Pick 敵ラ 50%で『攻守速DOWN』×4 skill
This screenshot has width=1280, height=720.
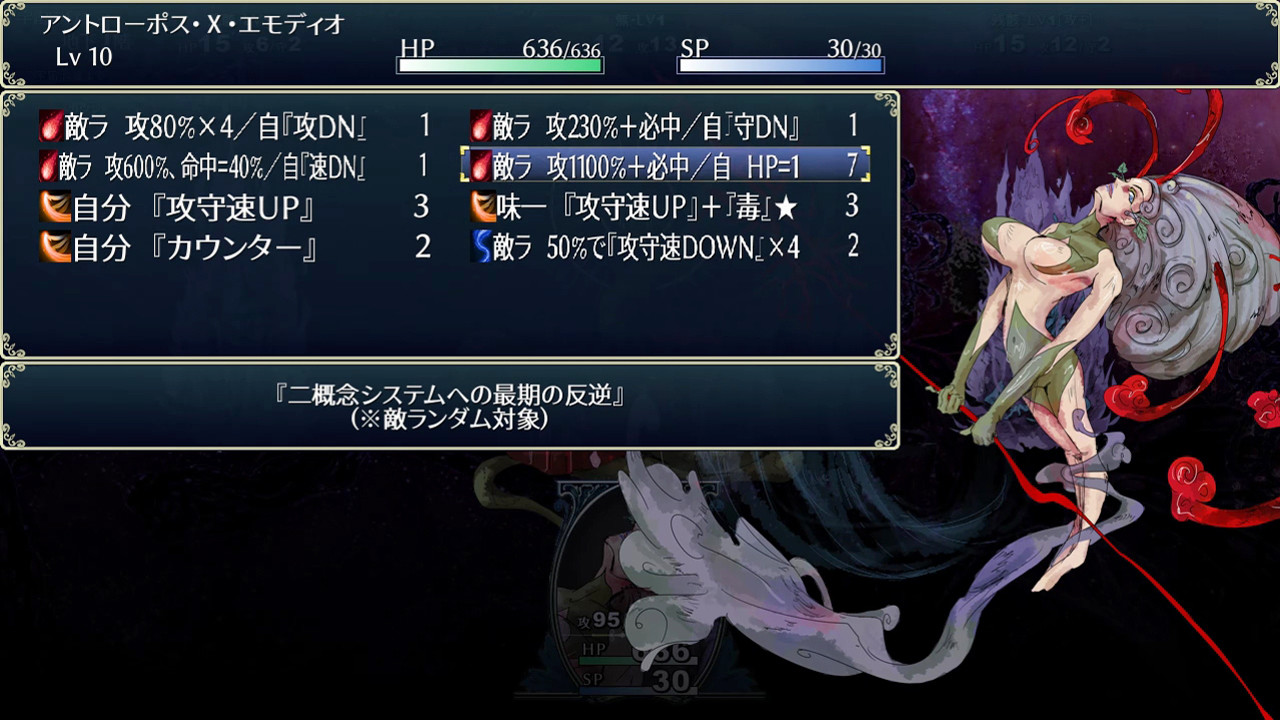click(666, 247)
